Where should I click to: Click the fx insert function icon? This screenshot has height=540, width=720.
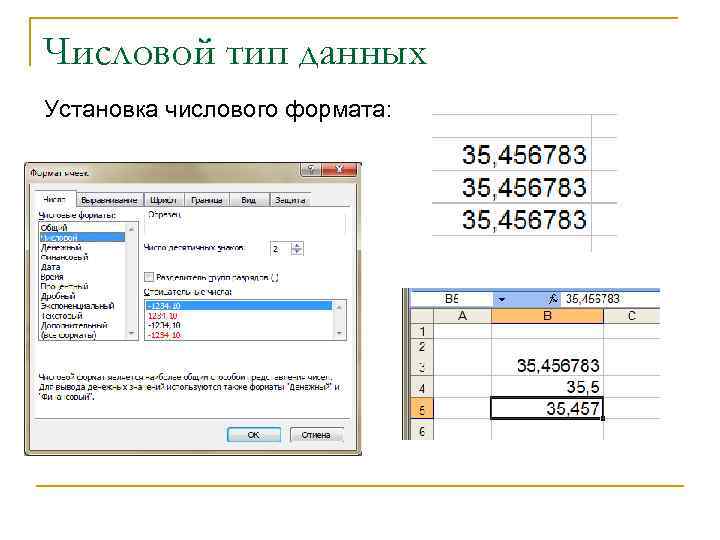pyautogui.click(x=552, y=299)
